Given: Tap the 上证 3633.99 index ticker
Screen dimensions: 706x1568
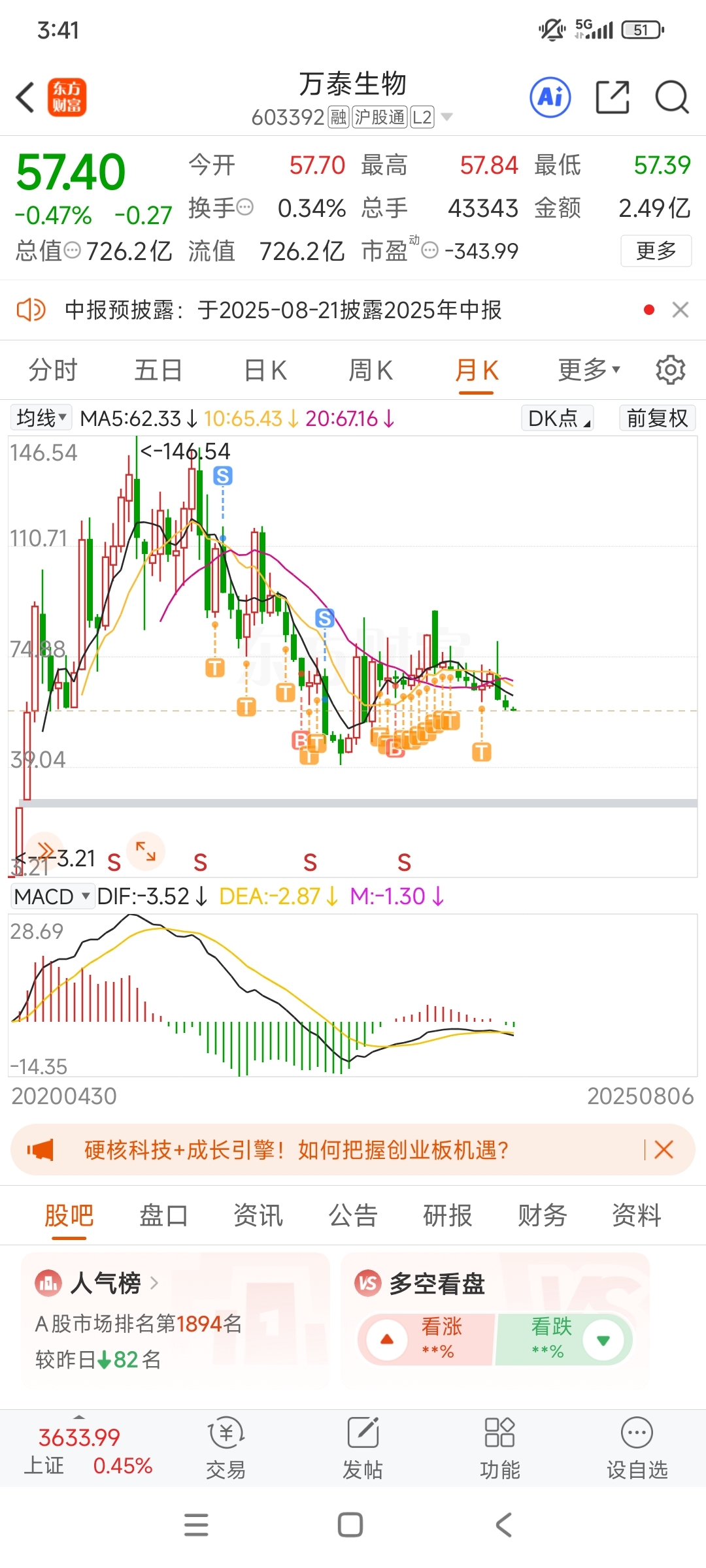Looking at the screenshot, I should click(88, 1450).
